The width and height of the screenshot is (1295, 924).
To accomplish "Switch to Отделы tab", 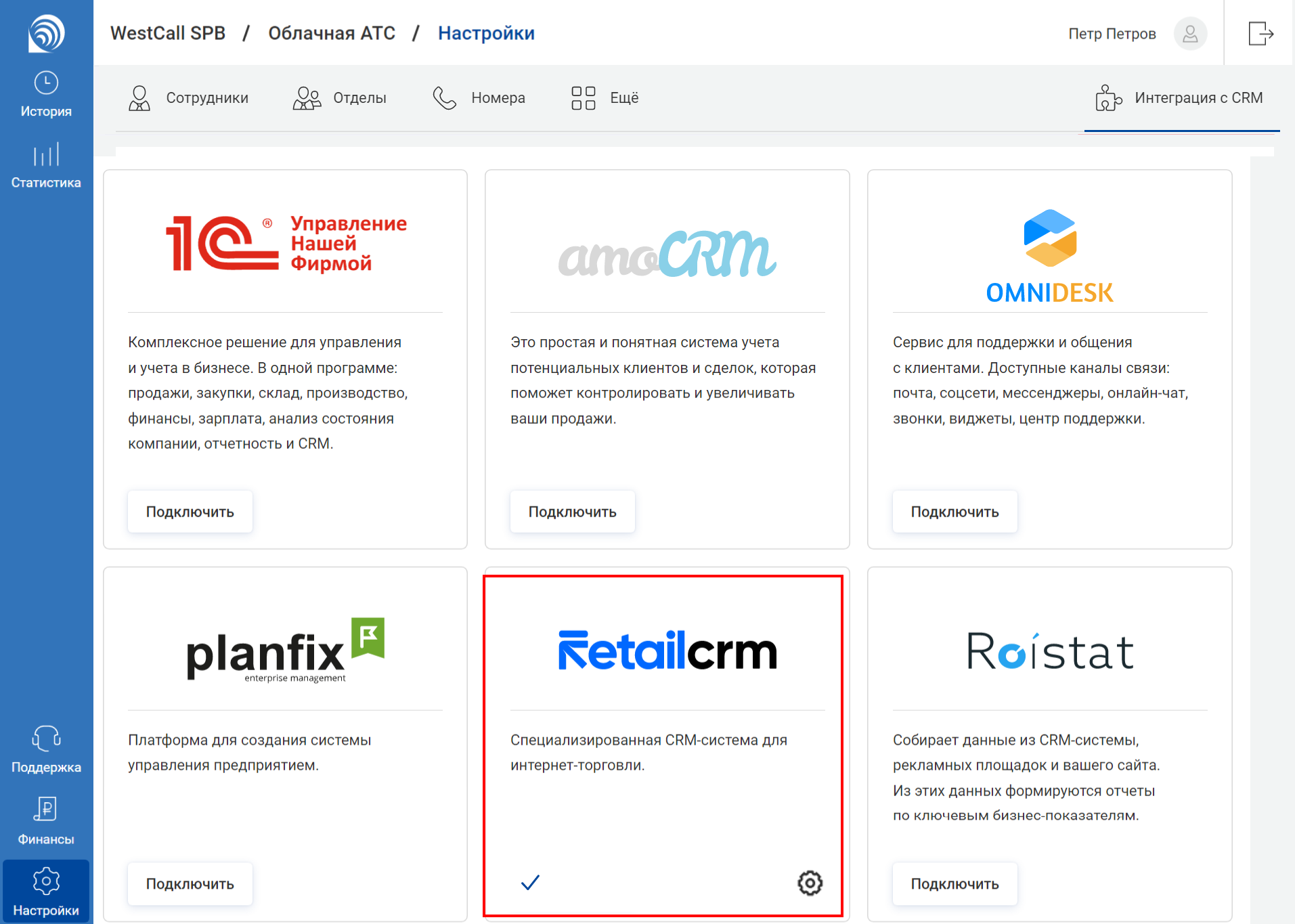I will click(x=339, y=98).
